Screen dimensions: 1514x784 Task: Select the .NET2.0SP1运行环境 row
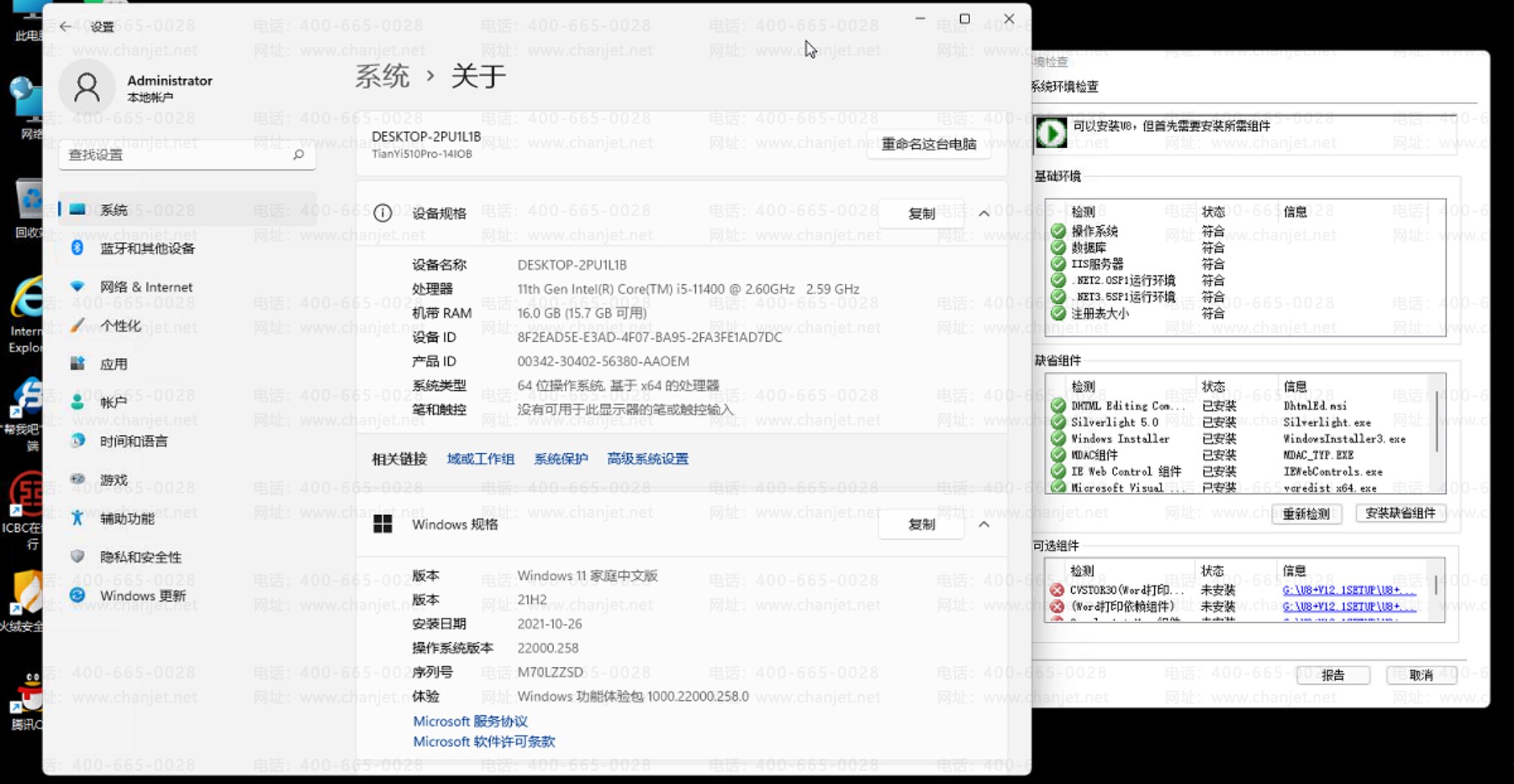(1237, 281)
